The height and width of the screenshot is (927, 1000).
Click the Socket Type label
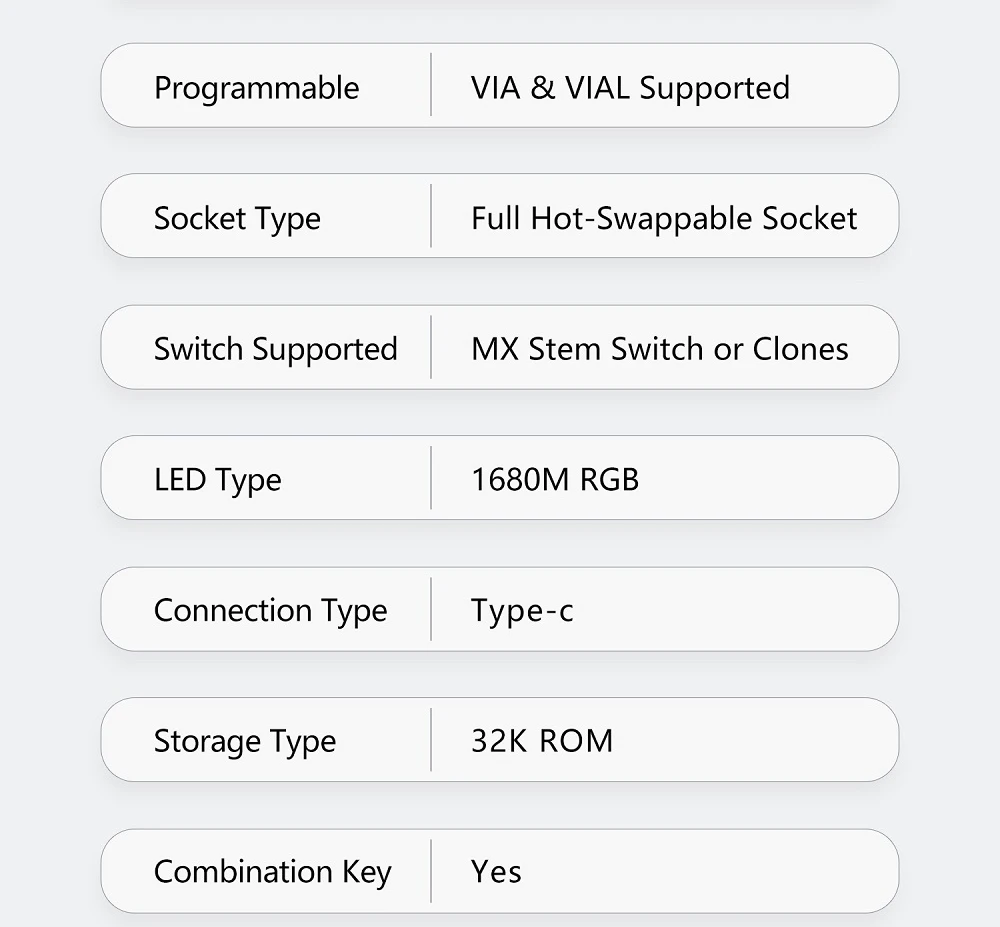coord(237,219)
